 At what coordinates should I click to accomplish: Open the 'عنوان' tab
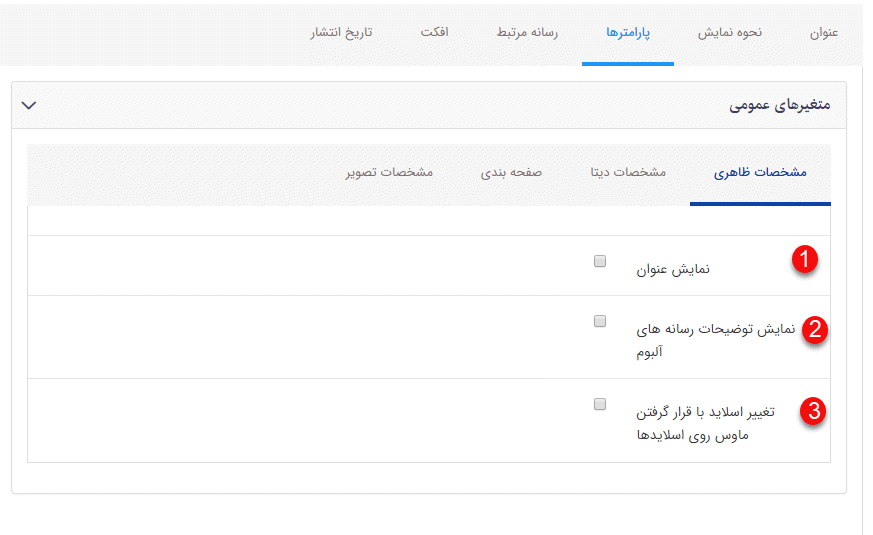tap(823, 32)
